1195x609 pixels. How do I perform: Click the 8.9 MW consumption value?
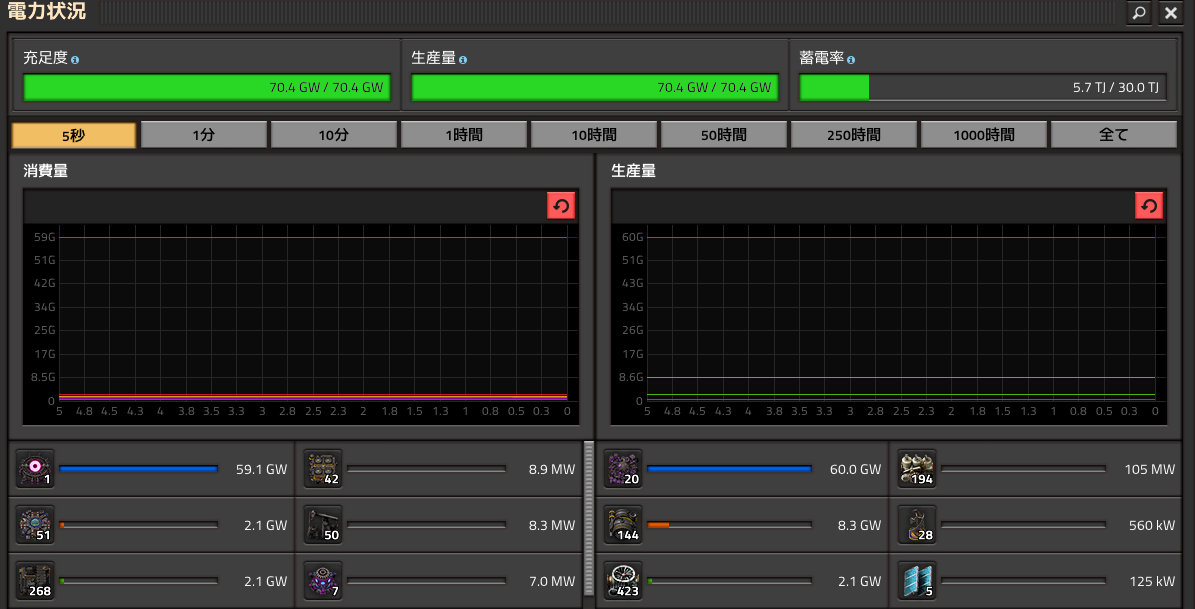[x=552, y=470]
